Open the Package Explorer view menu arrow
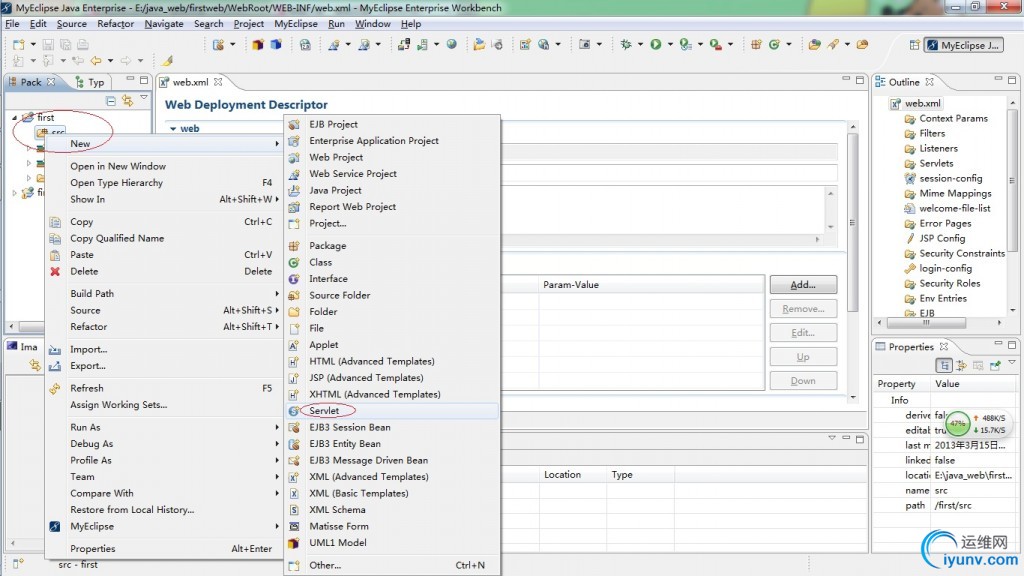1024x576 pixels. click(144, 98)
